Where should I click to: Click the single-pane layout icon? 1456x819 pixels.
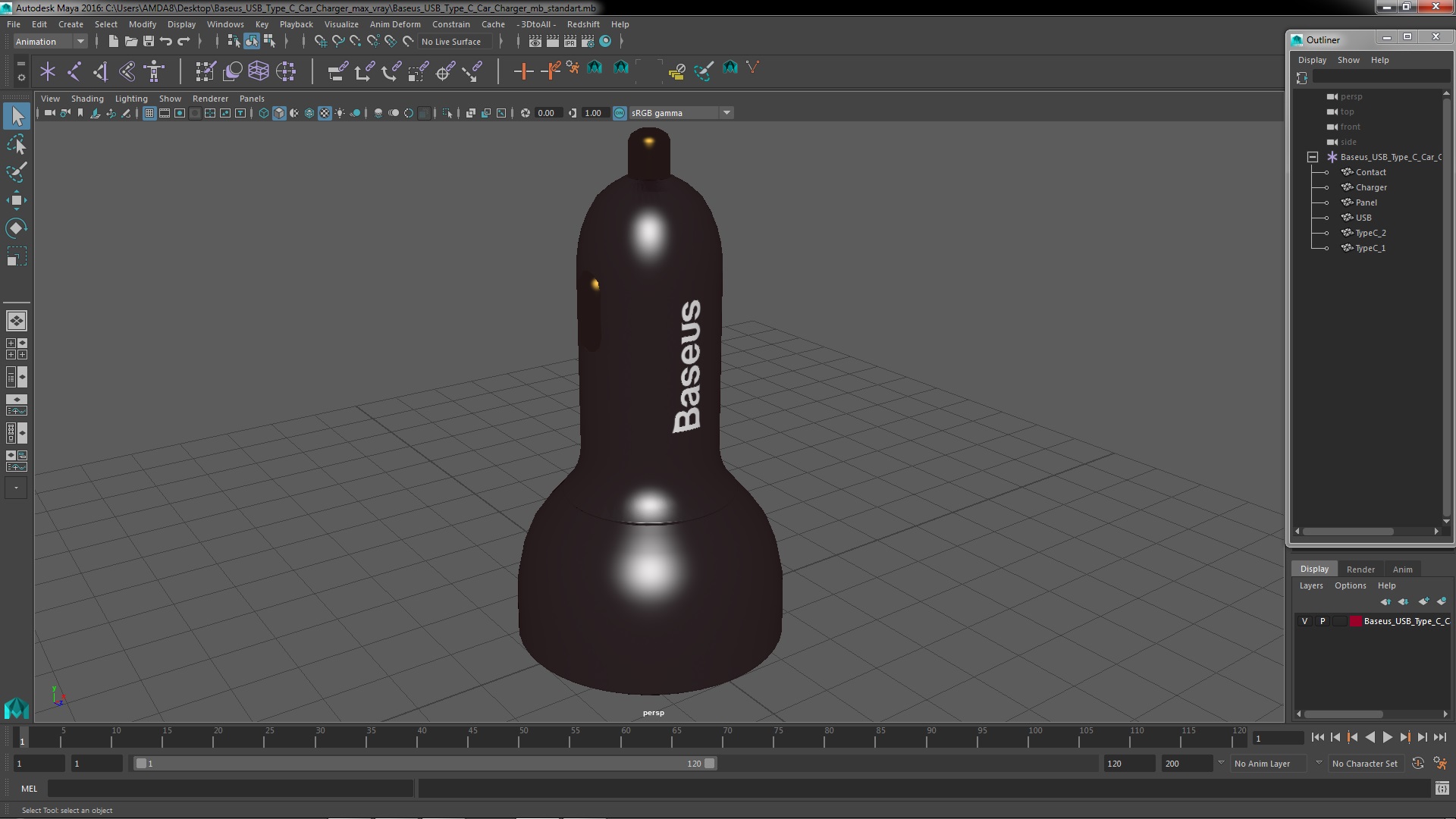pyautogui.click(x=17, y=321)
